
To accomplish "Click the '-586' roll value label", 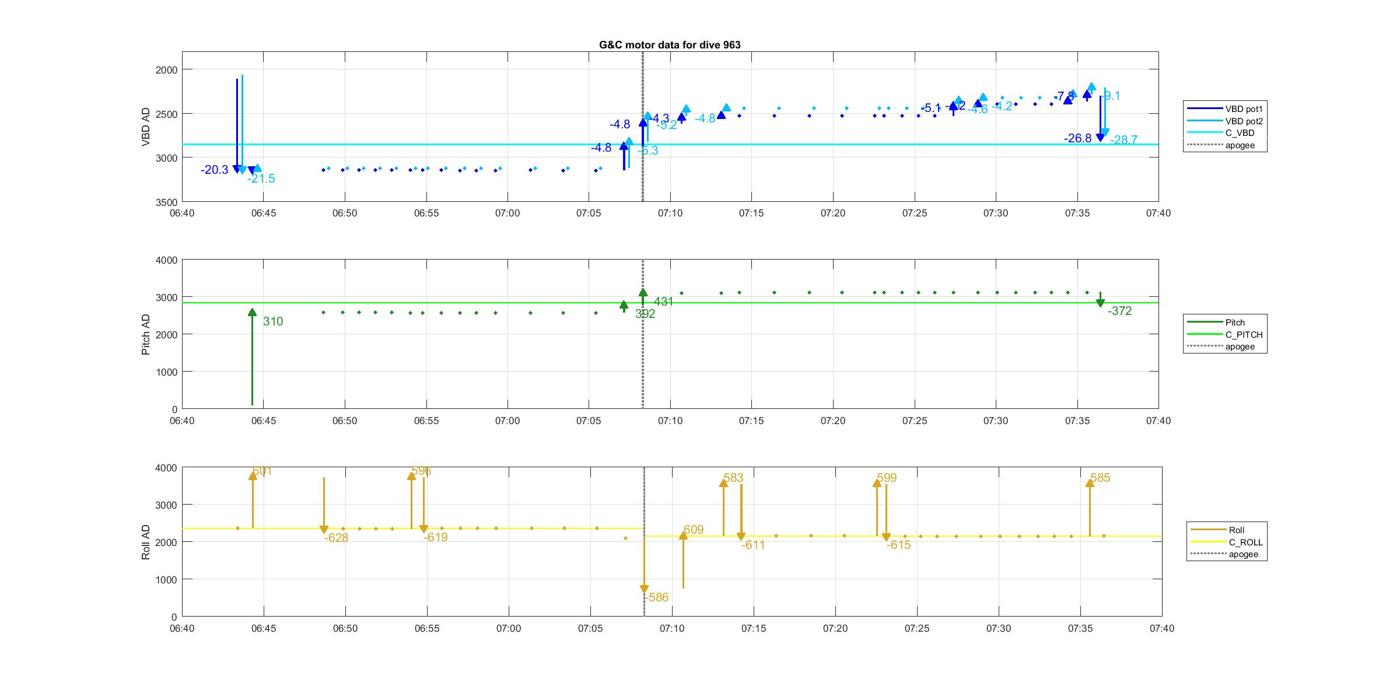I will (x=656, y=598).
